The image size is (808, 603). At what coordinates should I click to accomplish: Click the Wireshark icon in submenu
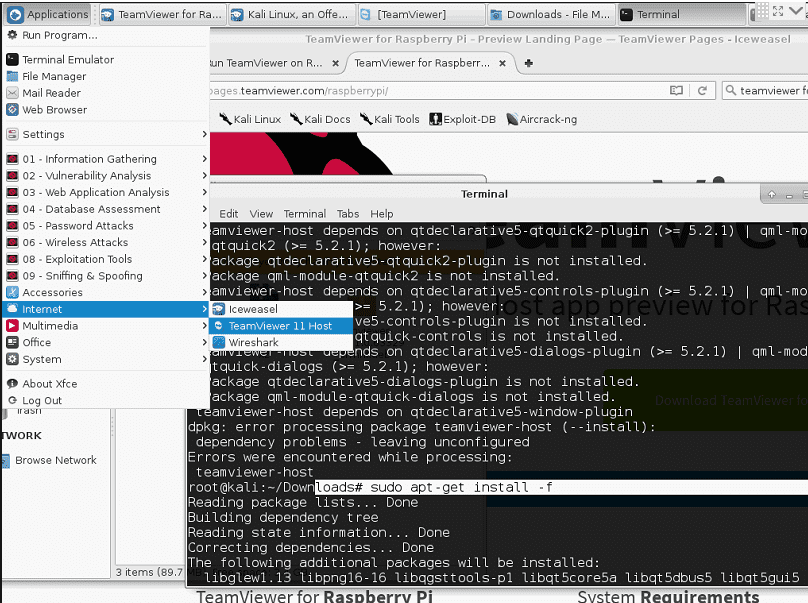coord(219,342)
